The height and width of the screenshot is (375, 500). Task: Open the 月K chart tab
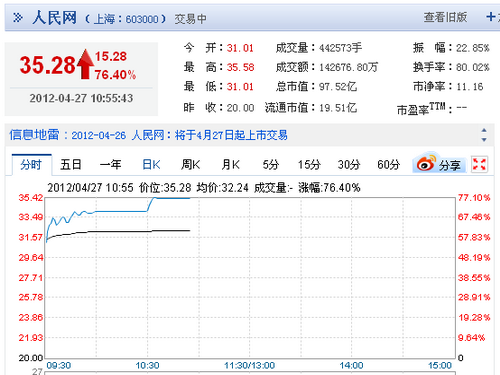pyautogui.click(x=231, y=165)
